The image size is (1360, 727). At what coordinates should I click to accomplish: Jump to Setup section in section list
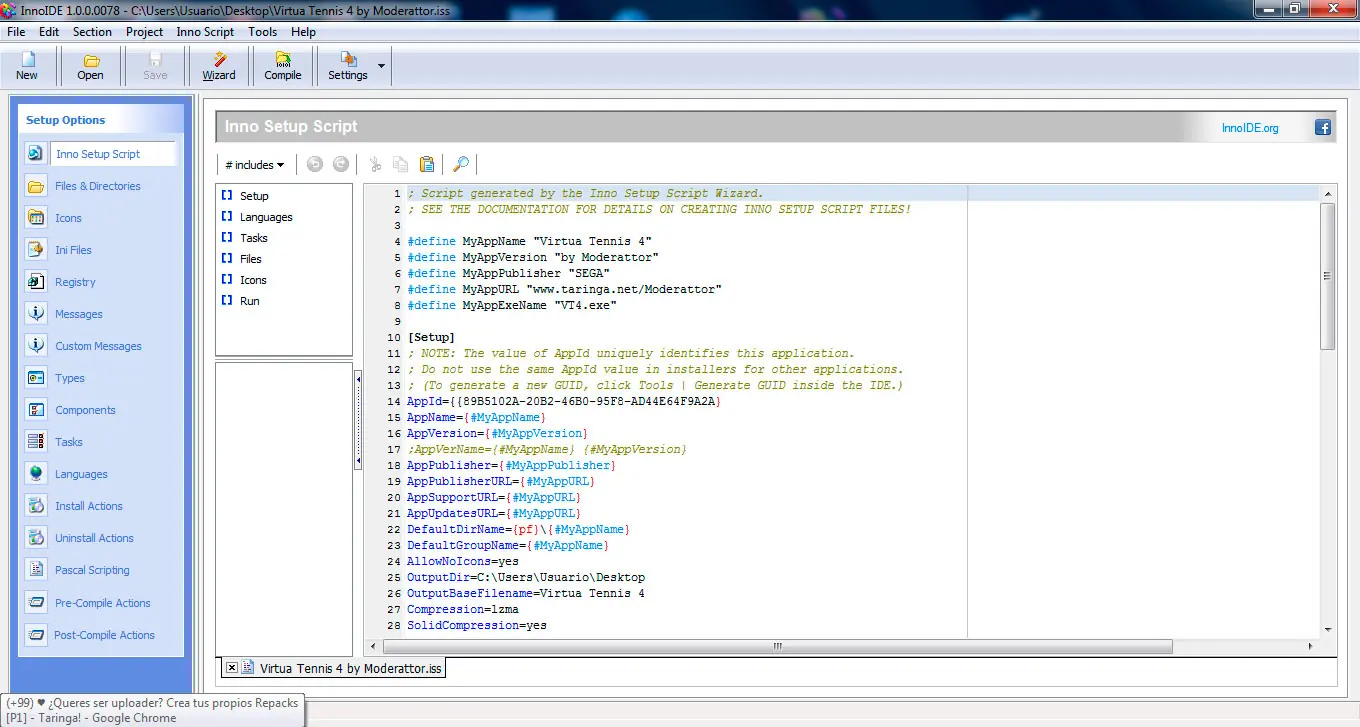254,196
